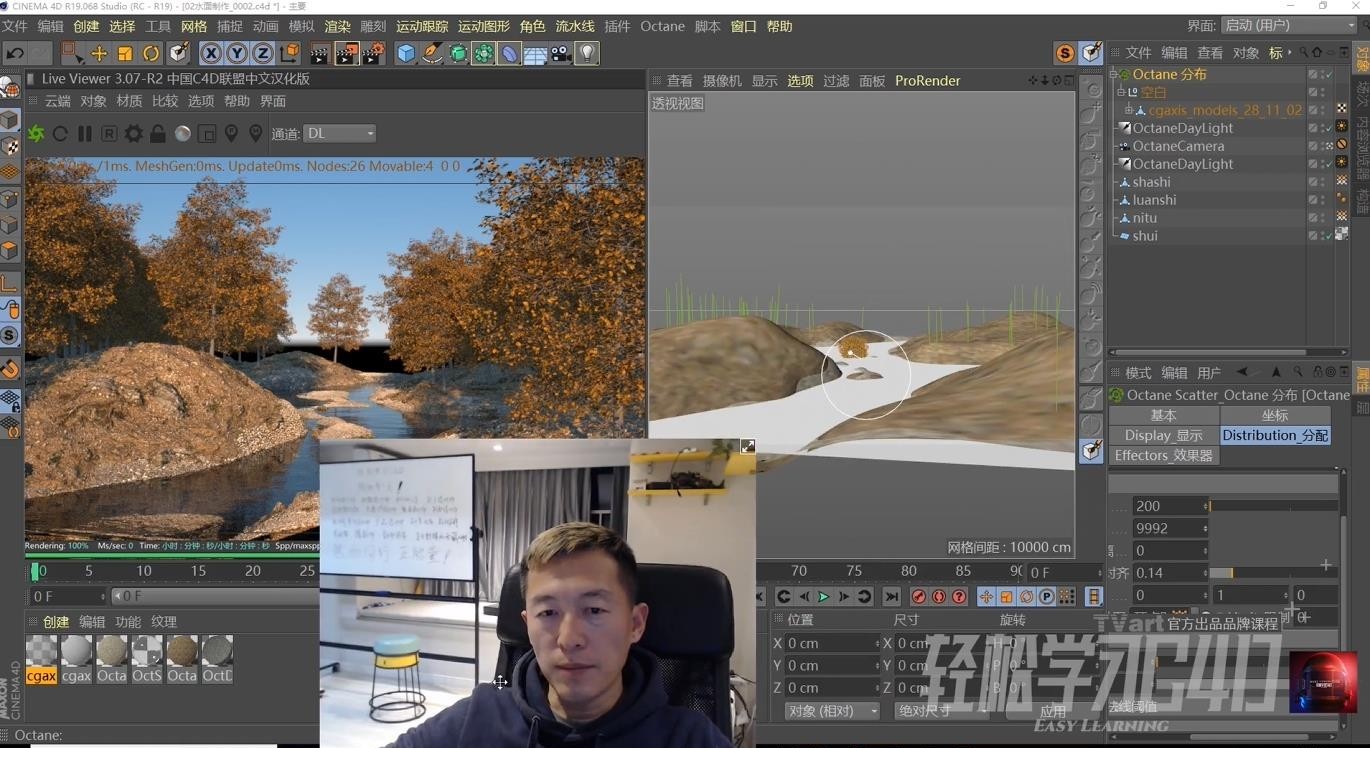Select the shashi object

tap(1151, 182)
